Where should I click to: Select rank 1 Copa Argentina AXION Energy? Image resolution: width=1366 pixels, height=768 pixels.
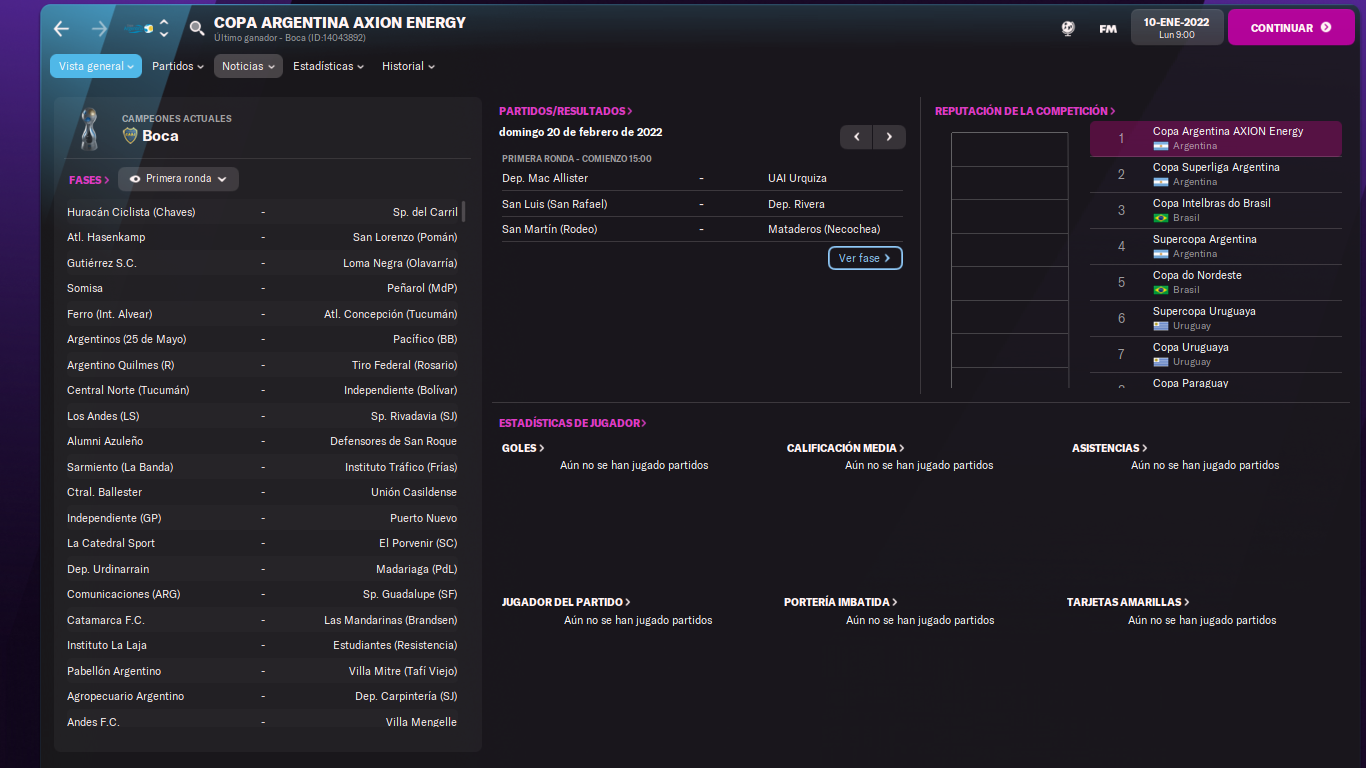(x=1216, y=138)
